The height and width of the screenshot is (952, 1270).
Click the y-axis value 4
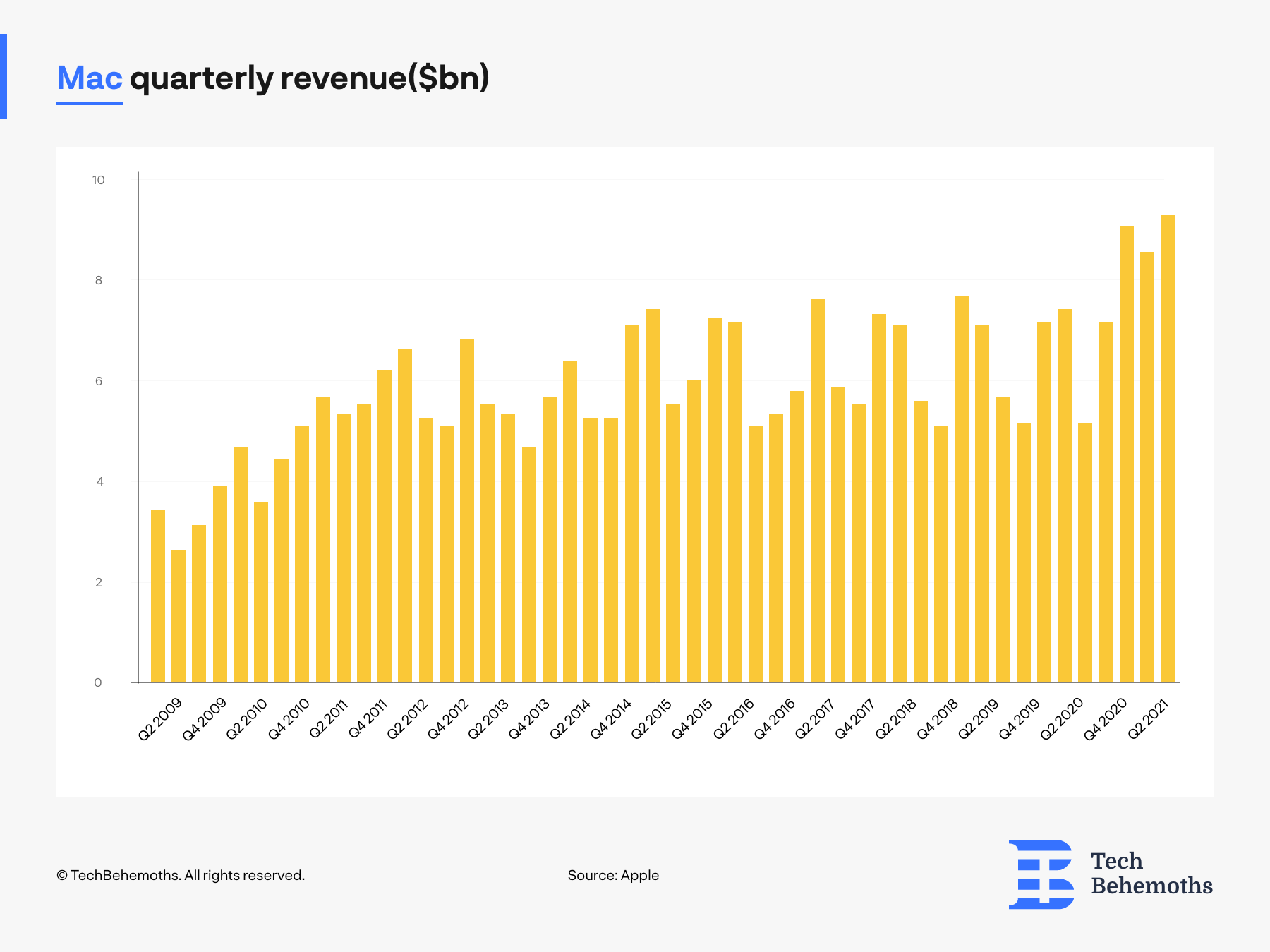click(99, 481)
